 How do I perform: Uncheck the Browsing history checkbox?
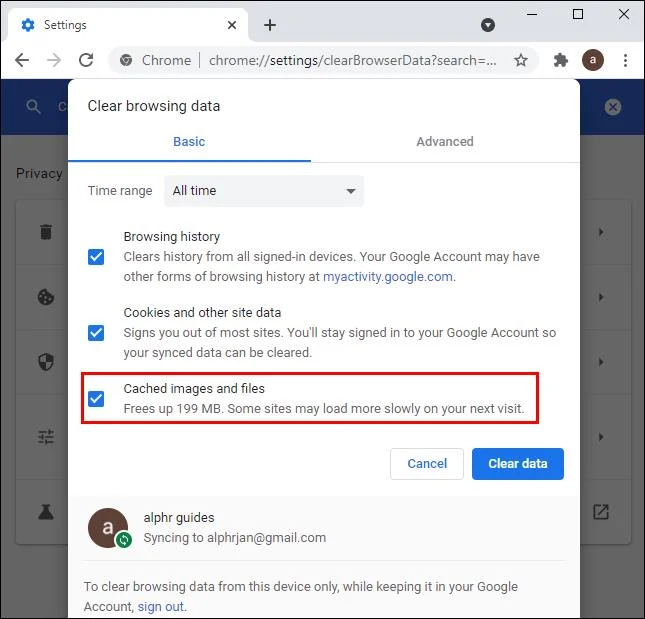click(x=96, y=257)
